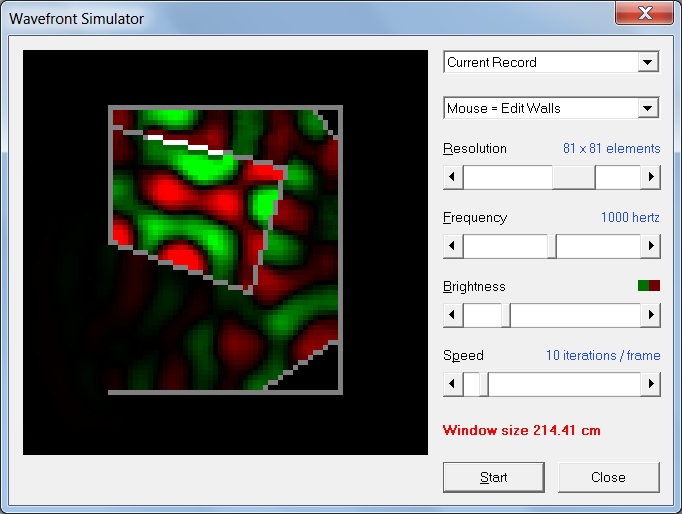The image size is (682, 514).
Task: Click the 'Window size 214.41 cm' text
Action: 522,431
